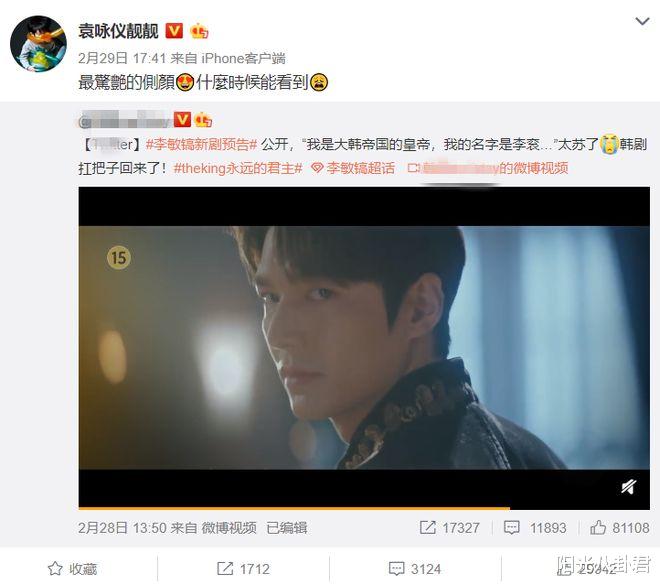Open the post options chevron menu

tap(642, 21)
